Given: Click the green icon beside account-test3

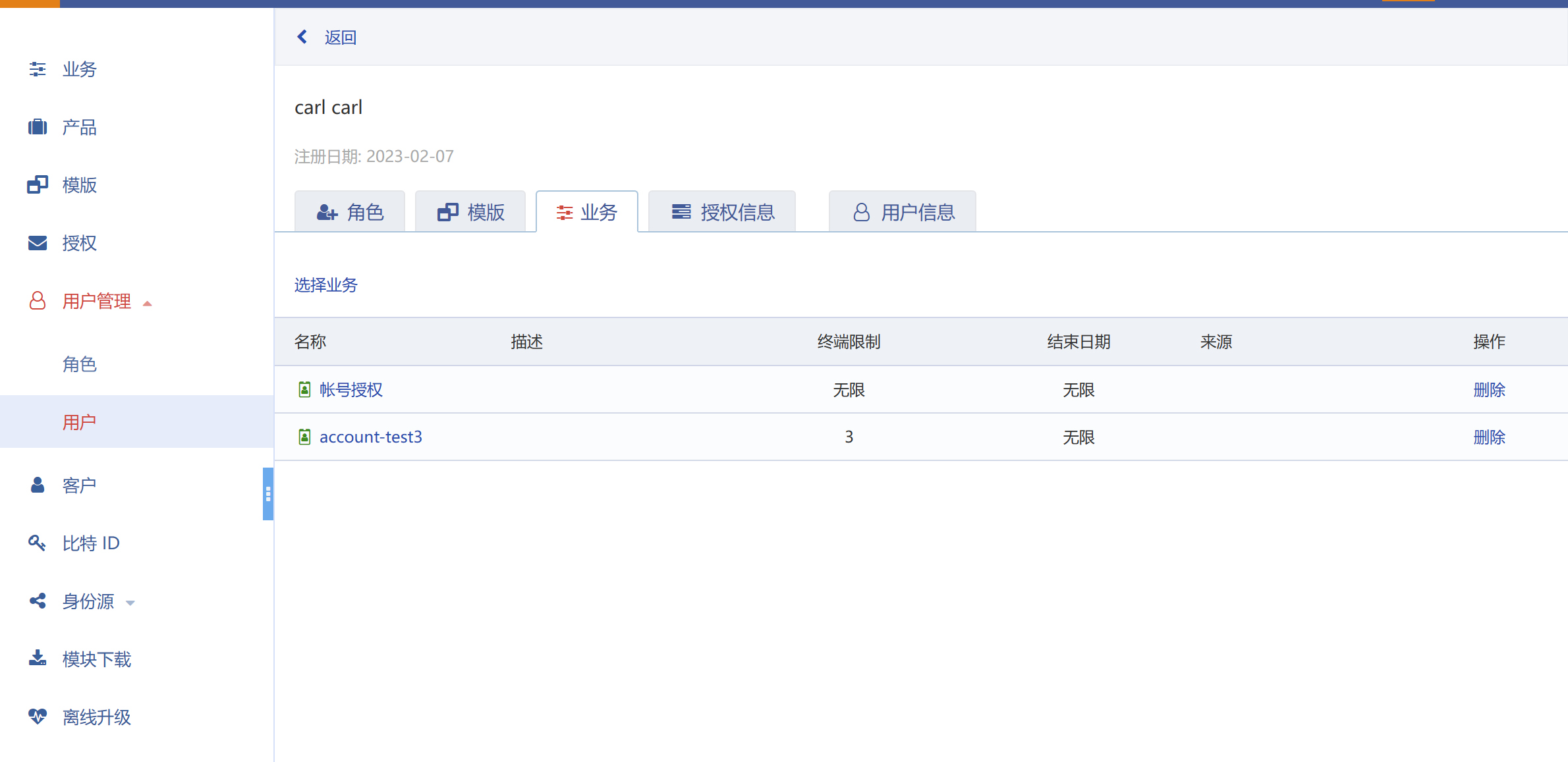Looking at the screenshot, I should tap(304, 437).
